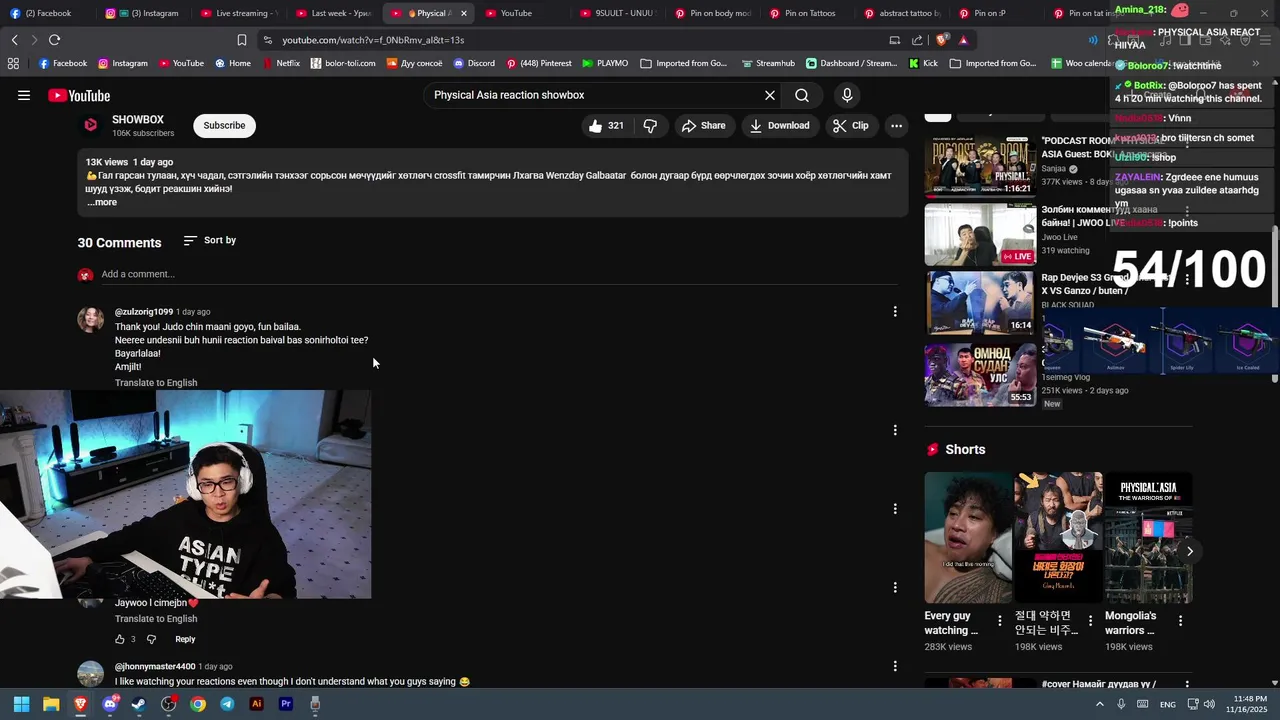Start voice search with microphone
1280x720 pixels.
click(x=847, y=96)
